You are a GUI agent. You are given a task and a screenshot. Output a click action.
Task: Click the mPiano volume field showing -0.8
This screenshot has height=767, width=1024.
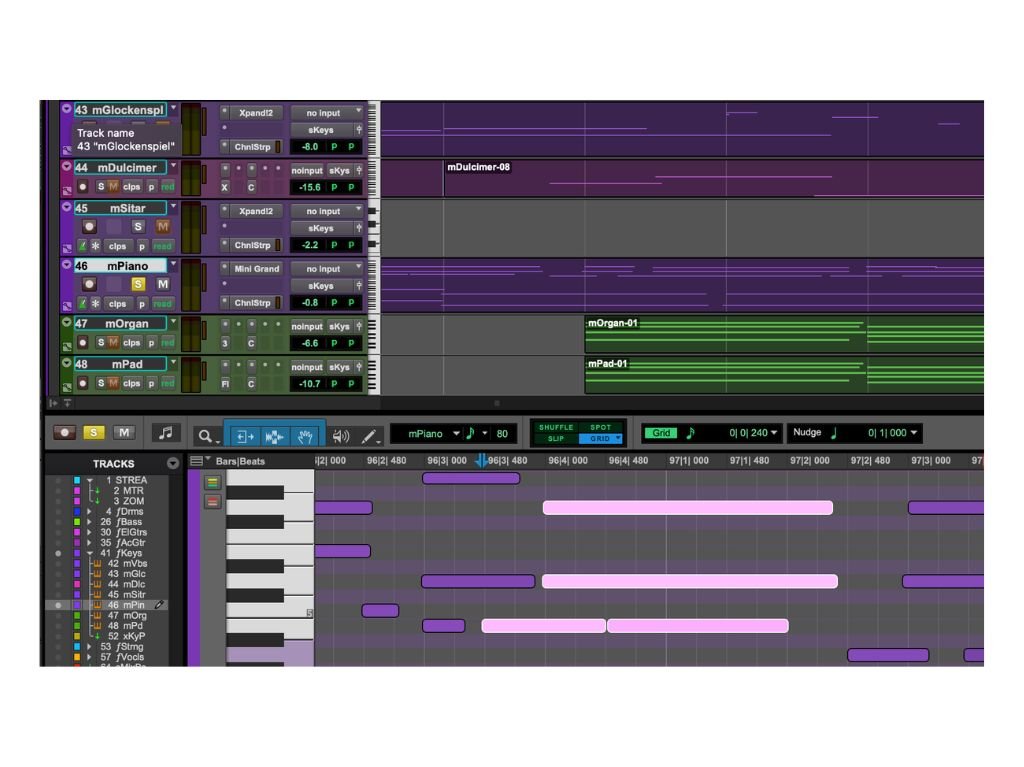pos(310,302)
